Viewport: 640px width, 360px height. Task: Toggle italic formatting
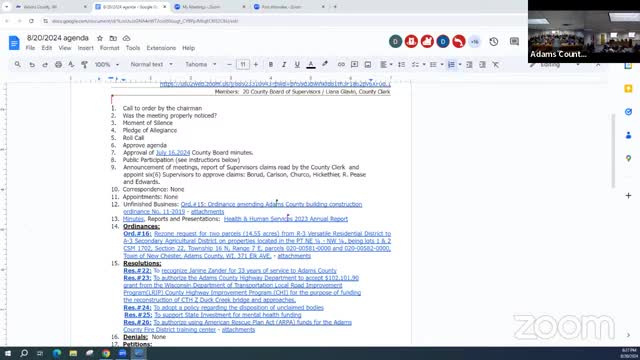(x=284, y=64)
